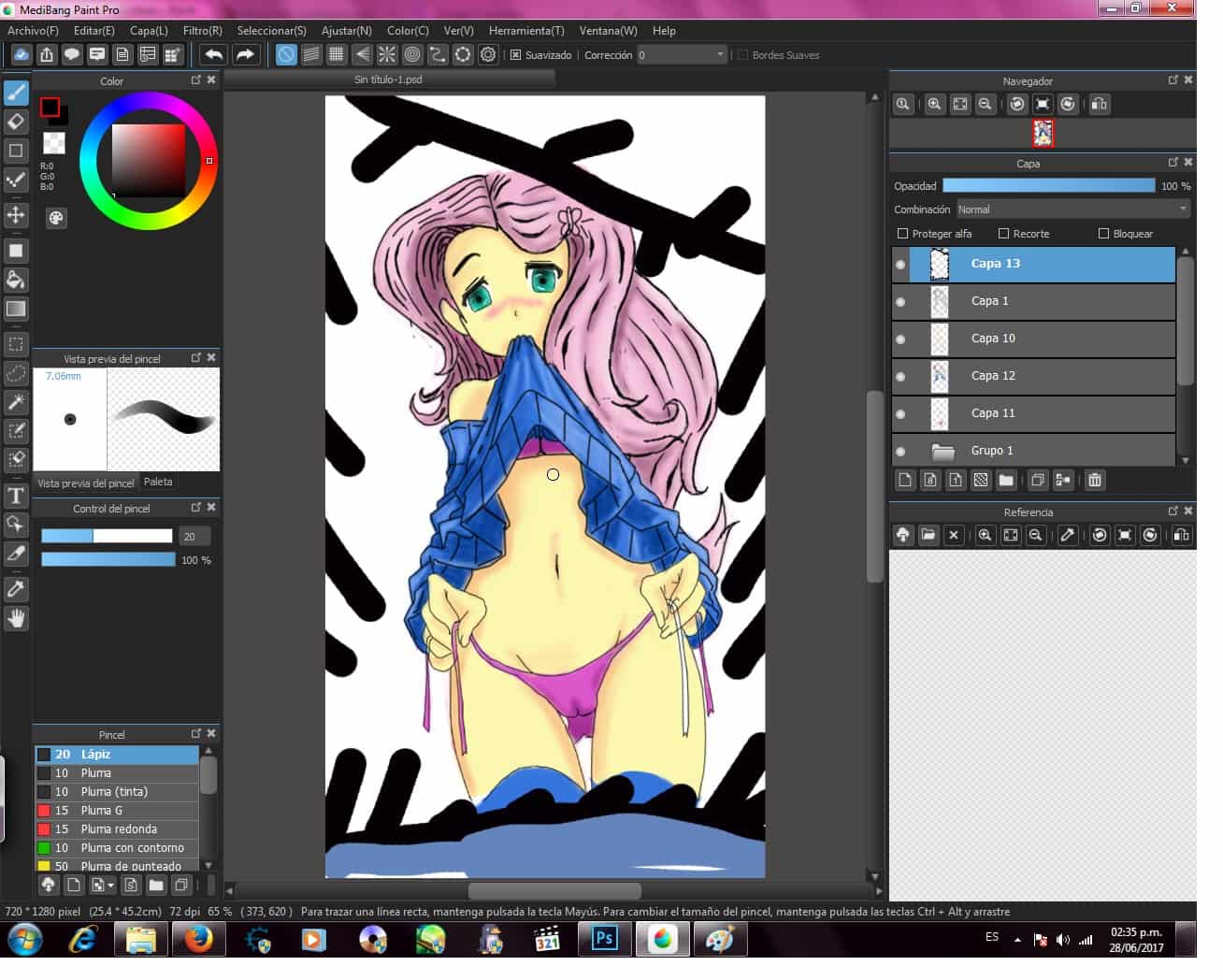Open the color palette icon in the Color panel
Viewport: 1223px width, 980px height.
coord(56,218)
